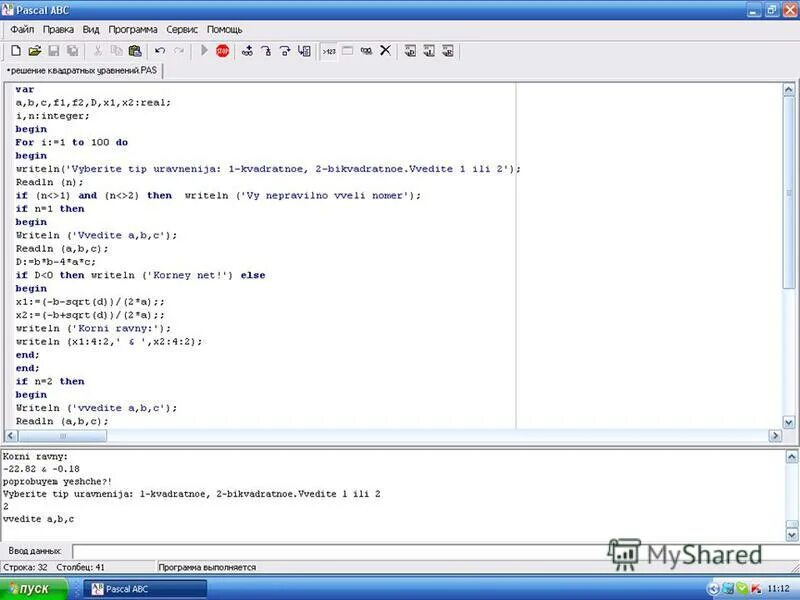Click status bar 'Столбец: 41'
The image size is (800, 600).
tap(81, 567)
